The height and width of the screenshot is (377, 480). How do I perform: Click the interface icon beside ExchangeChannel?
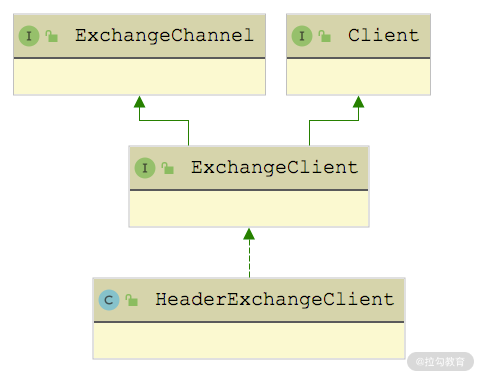pos(29,36)
